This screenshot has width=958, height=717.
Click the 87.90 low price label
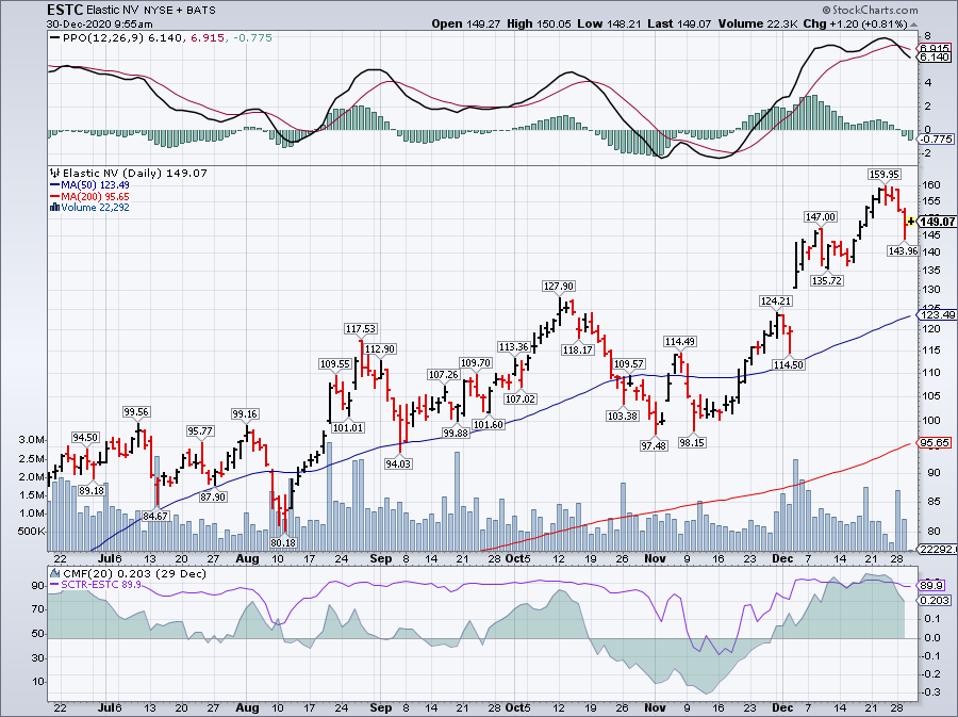[213, 497]
